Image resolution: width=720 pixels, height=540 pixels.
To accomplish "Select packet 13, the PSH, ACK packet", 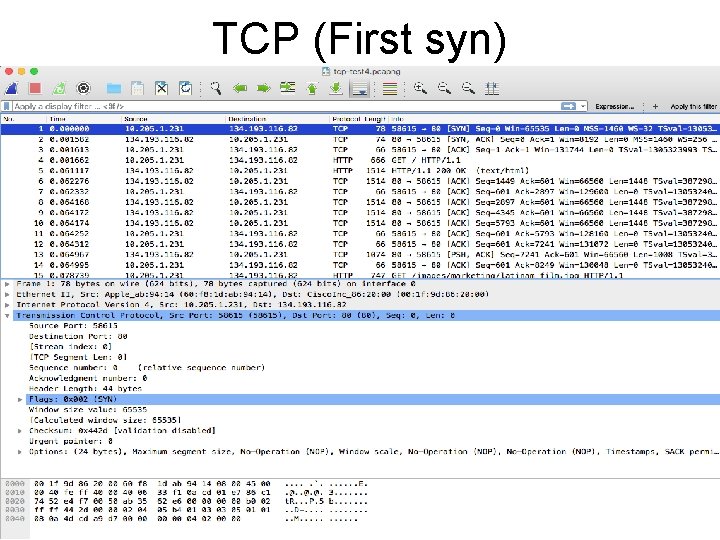I will click(x=360, y=255).
